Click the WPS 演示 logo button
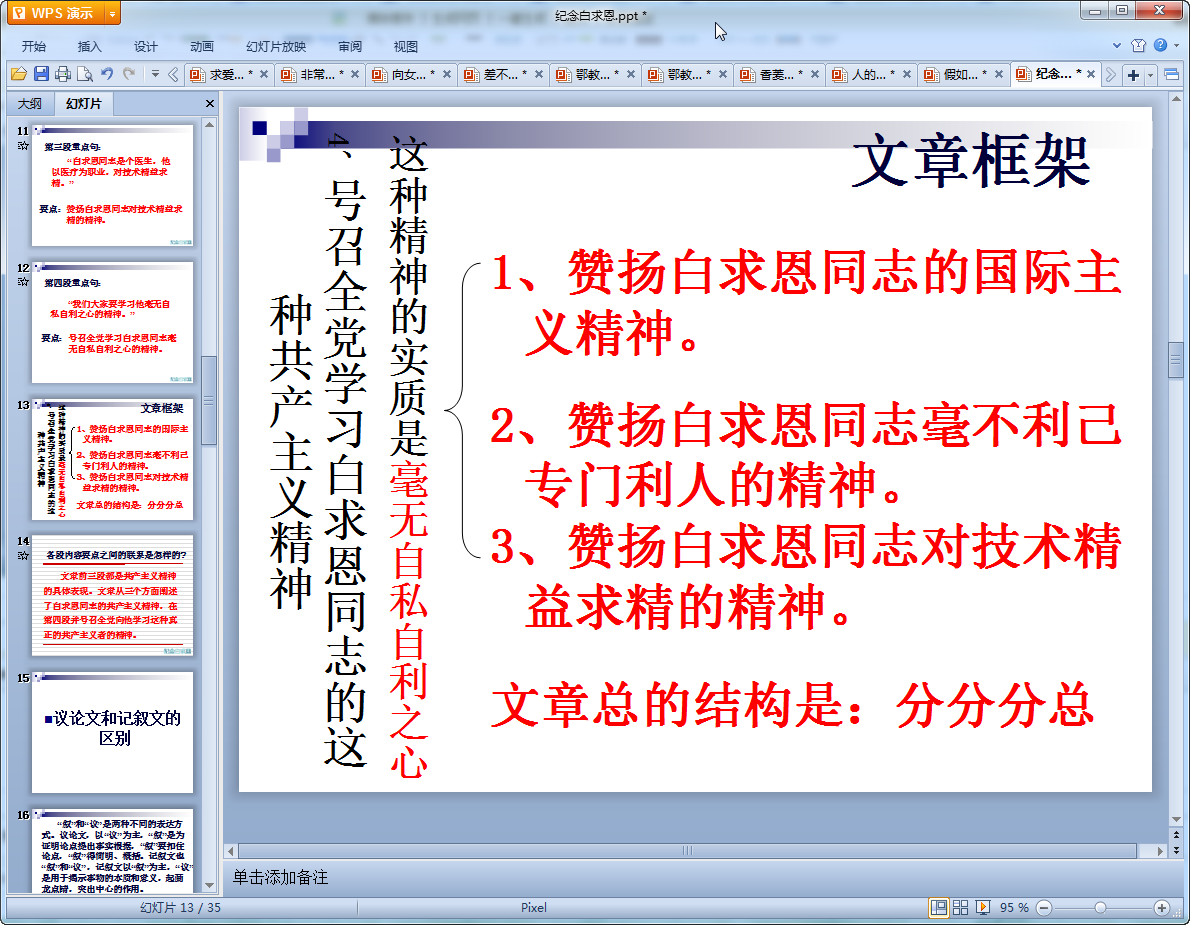Screen dimensions: 1190x925 pyautogui.click(x=55, y=14)
